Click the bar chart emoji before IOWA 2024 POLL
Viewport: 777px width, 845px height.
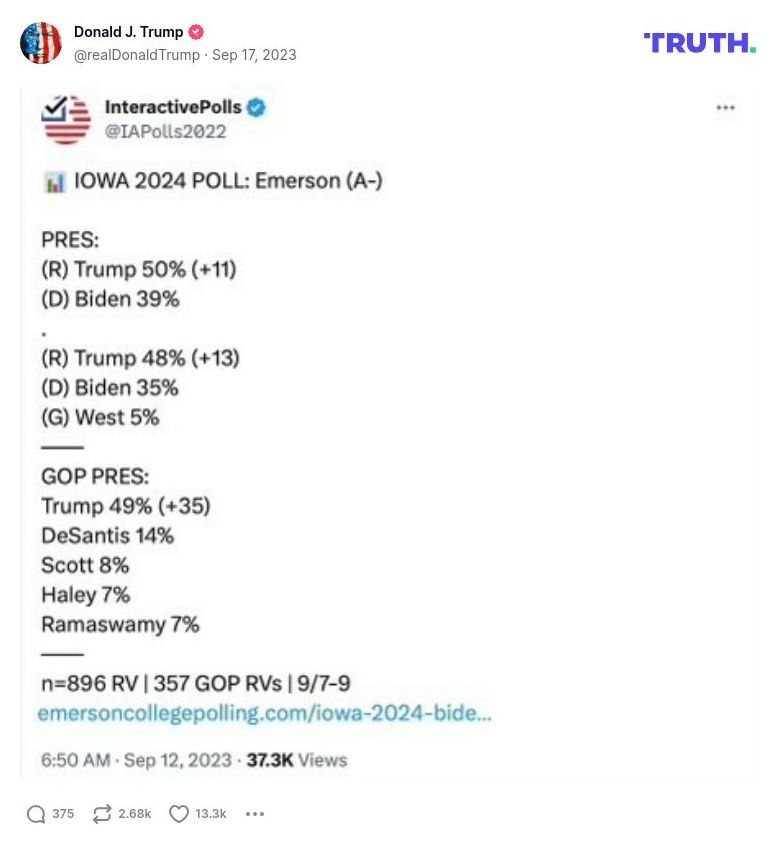click(53, 181)
